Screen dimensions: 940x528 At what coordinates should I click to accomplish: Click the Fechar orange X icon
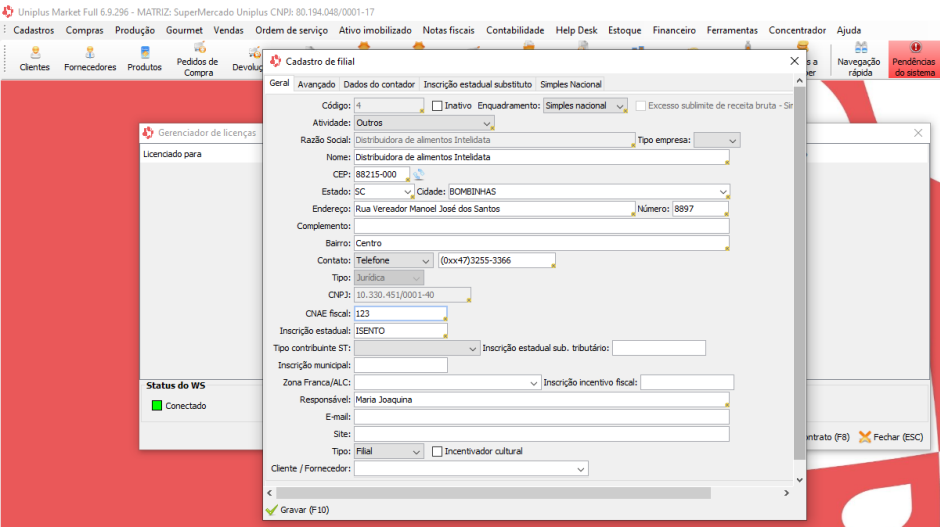(x=864, y=437)
